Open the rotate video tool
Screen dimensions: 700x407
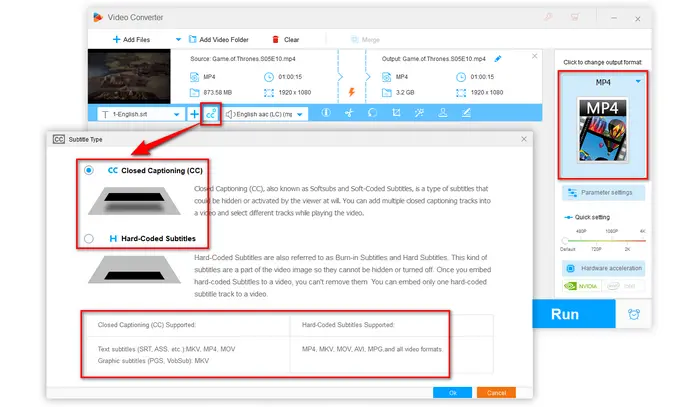(372, 113)
